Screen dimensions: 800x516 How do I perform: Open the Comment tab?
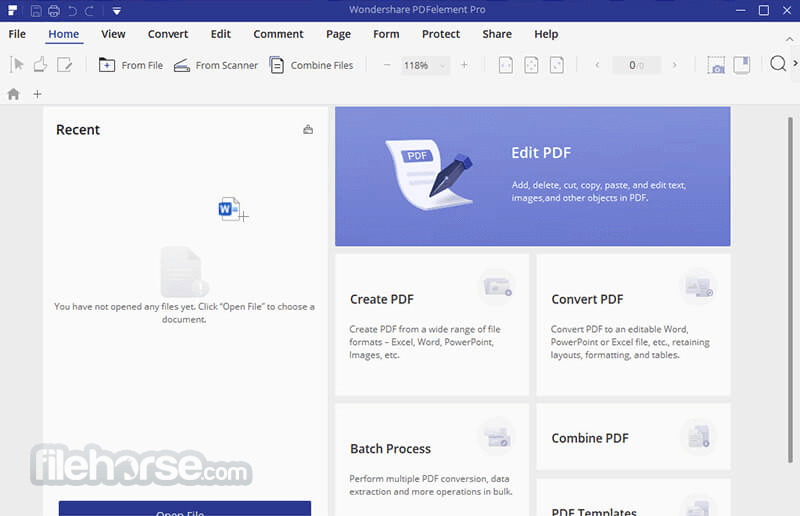pos(278,34)
